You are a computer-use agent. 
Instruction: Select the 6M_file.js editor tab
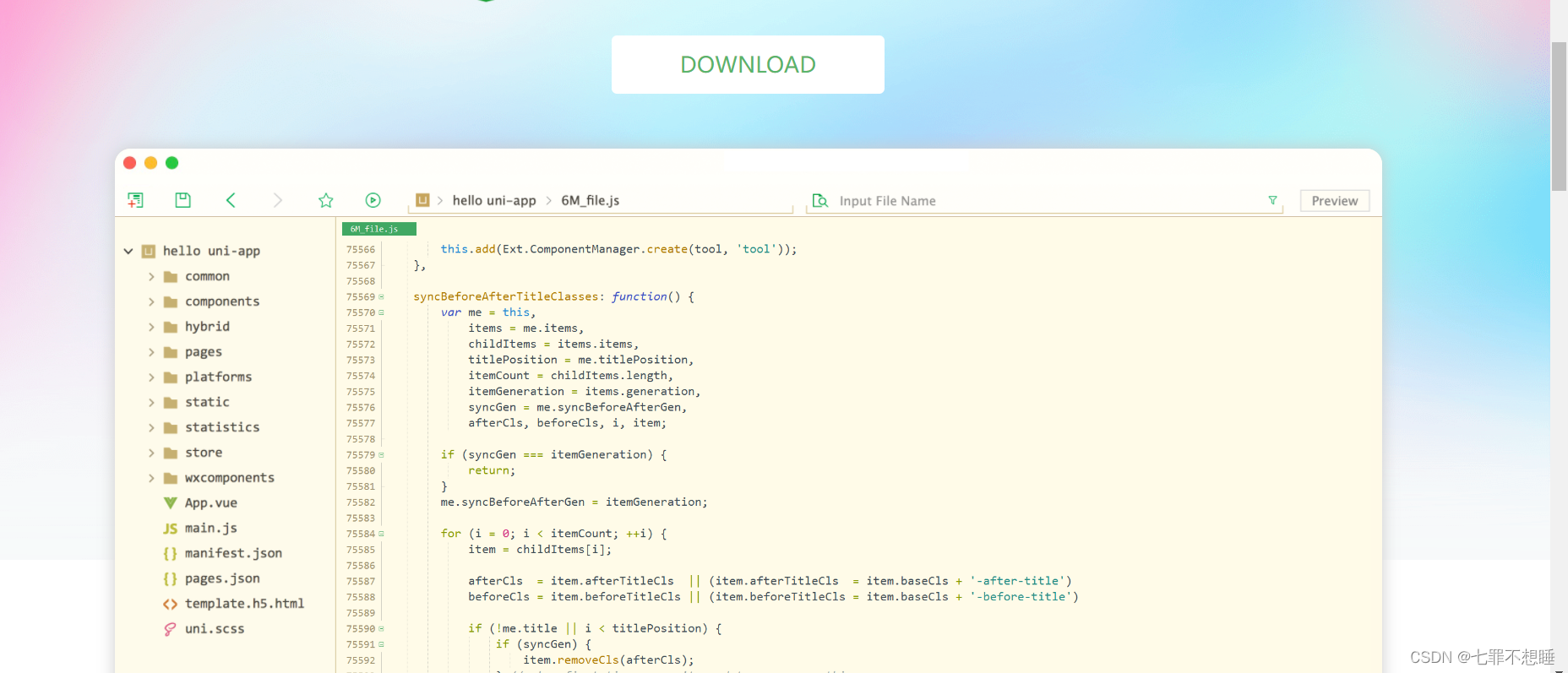point(378,229)
